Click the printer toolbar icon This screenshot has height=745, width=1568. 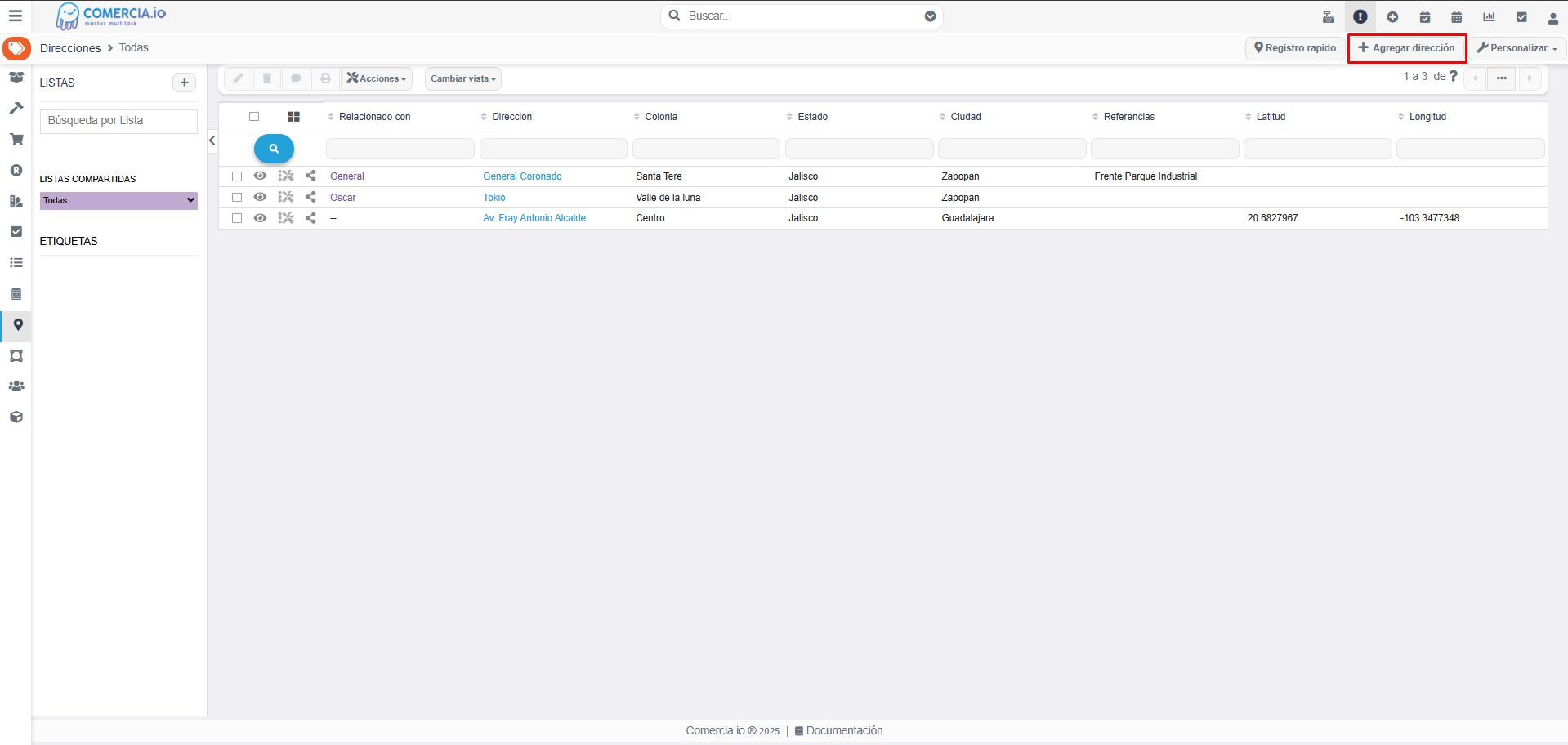pyautogui.click(x=325, y=78)
